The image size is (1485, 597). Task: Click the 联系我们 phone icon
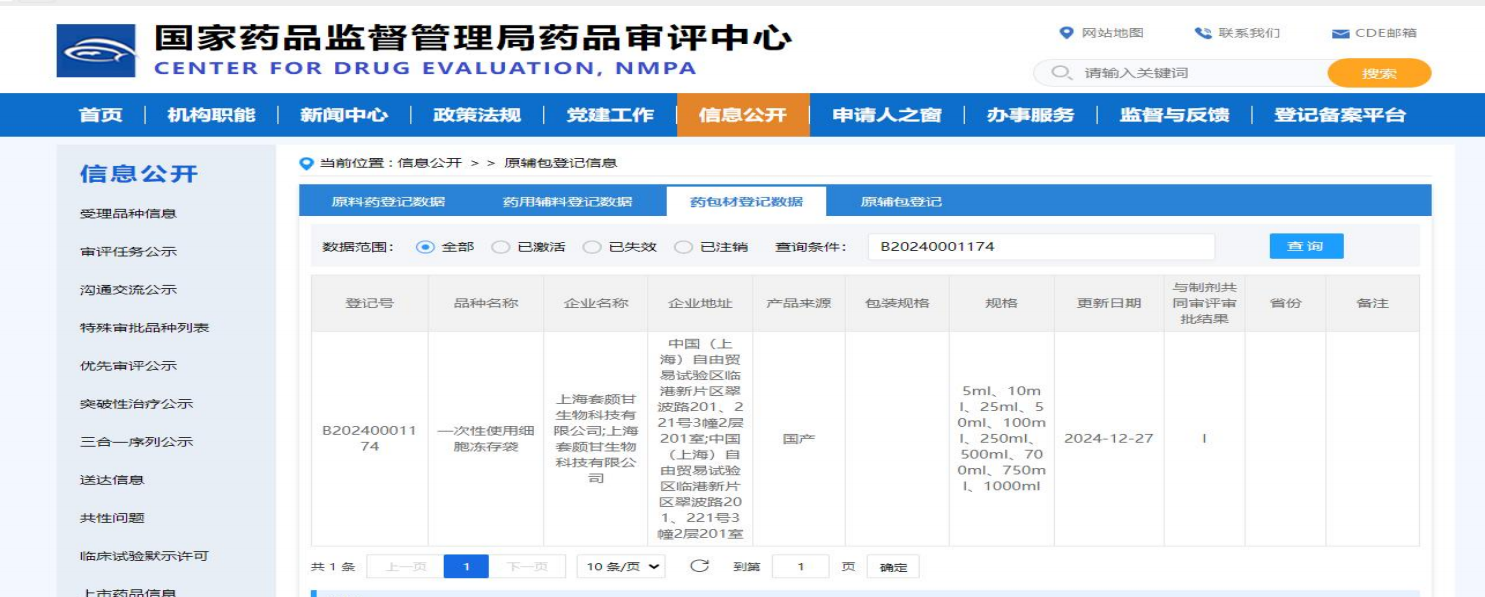[x=1203, y=33]
